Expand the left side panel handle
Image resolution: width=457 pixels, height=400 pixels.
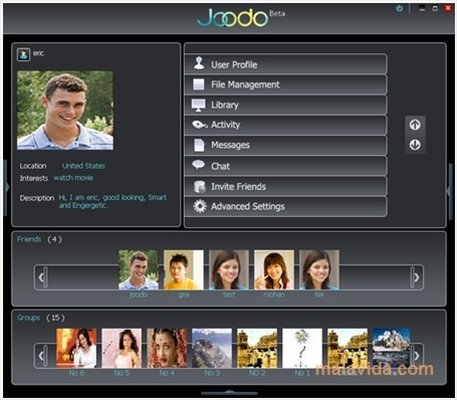tap(6, 188)
